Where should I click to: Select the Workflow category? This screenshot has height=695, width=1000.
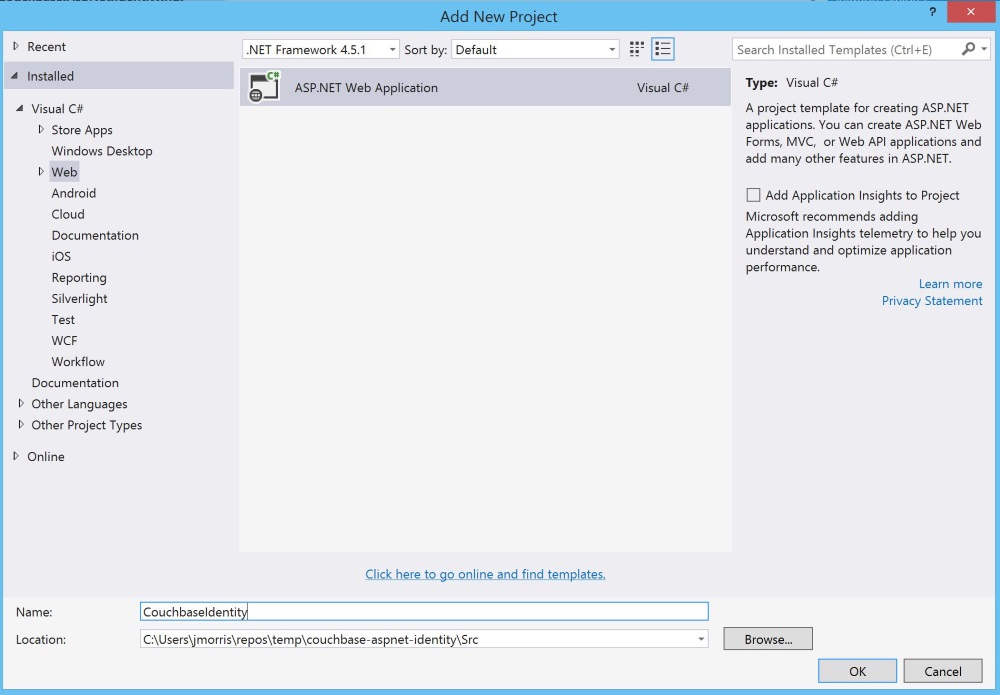(78, 362)
